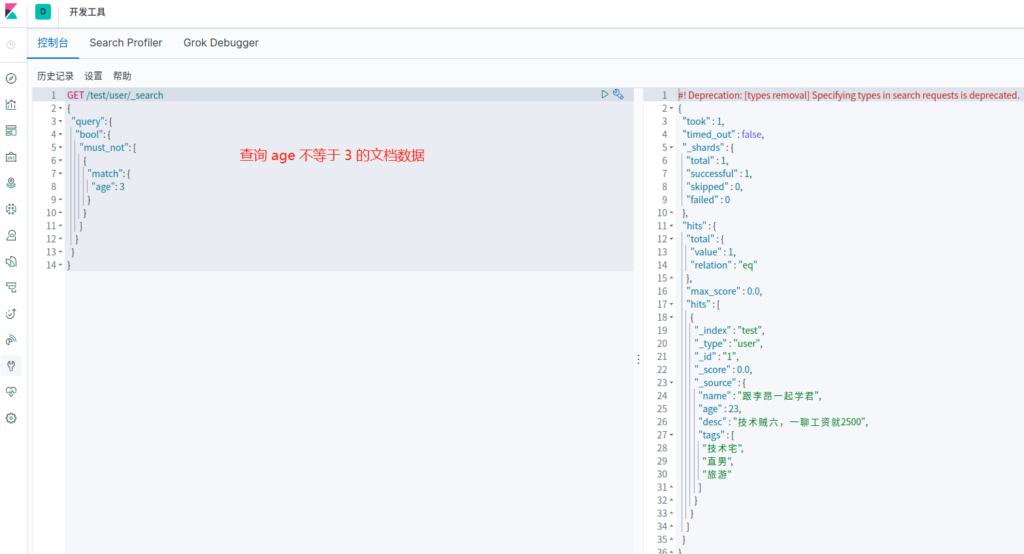Click the panel resize handle between editor and output
This screenshot has width=1024, height=554.
[x=638, y=359]
